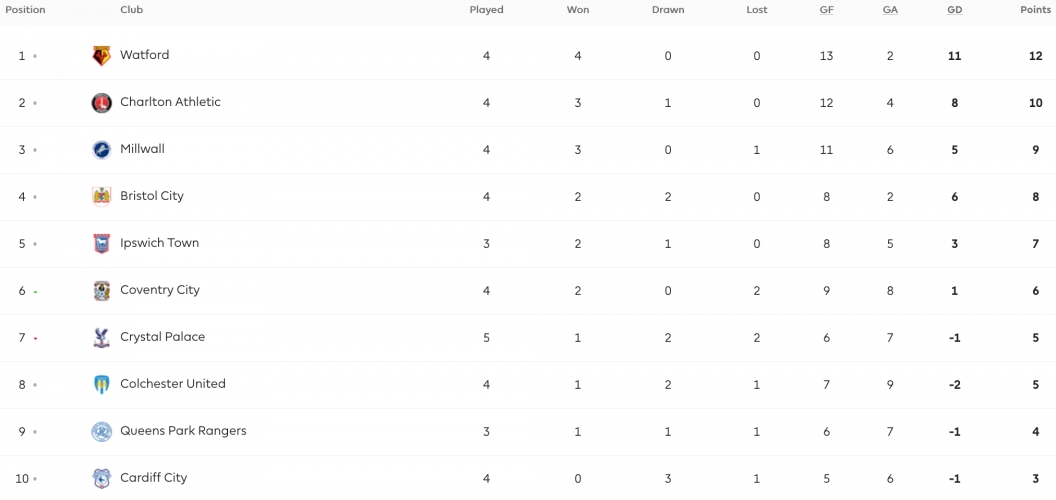Click the Watford club crest
The width and height of the screenshot is (1056, 500).
[x=101, y=56]
